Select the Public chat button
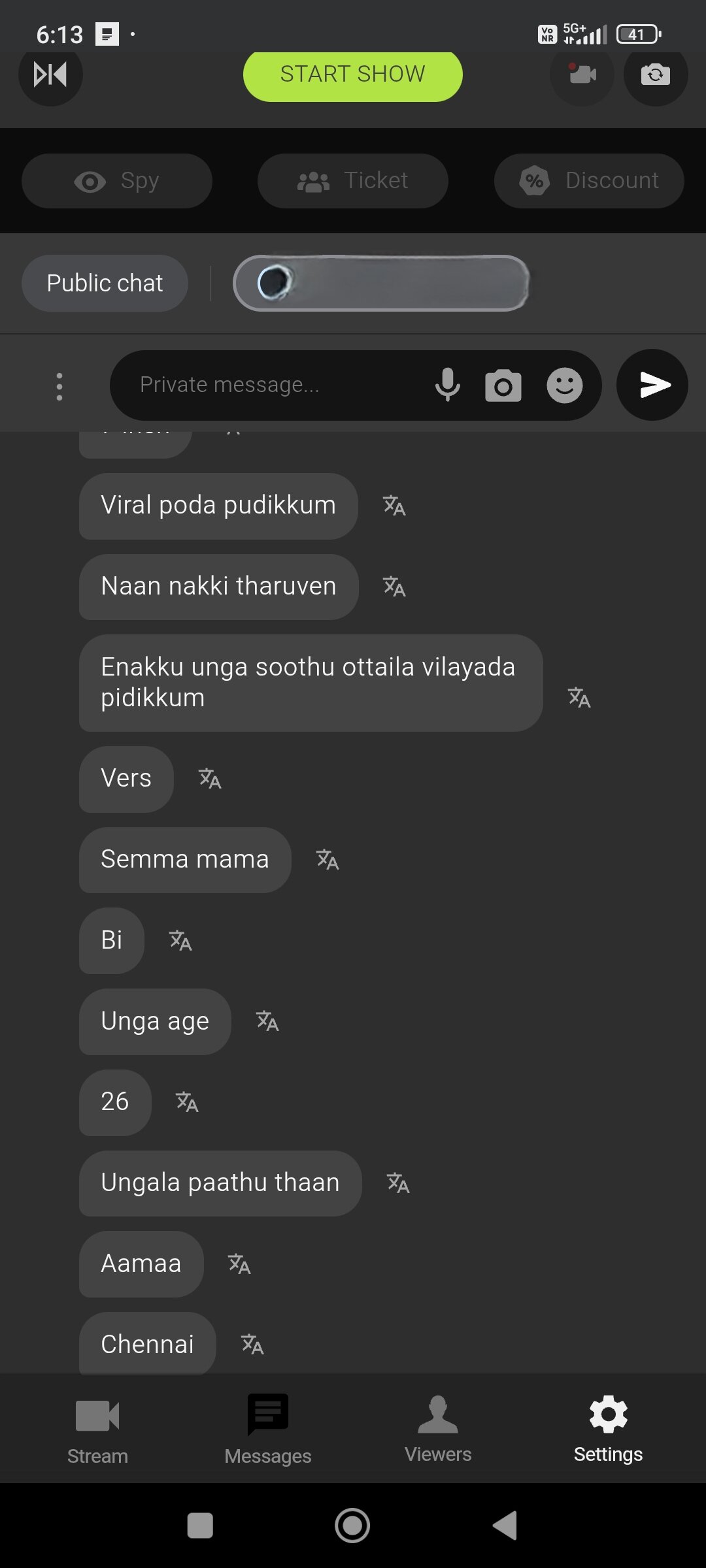Image resolution: width=706 pixels, height=1568 pixels. pyautogui.click(x=105, y=283)
